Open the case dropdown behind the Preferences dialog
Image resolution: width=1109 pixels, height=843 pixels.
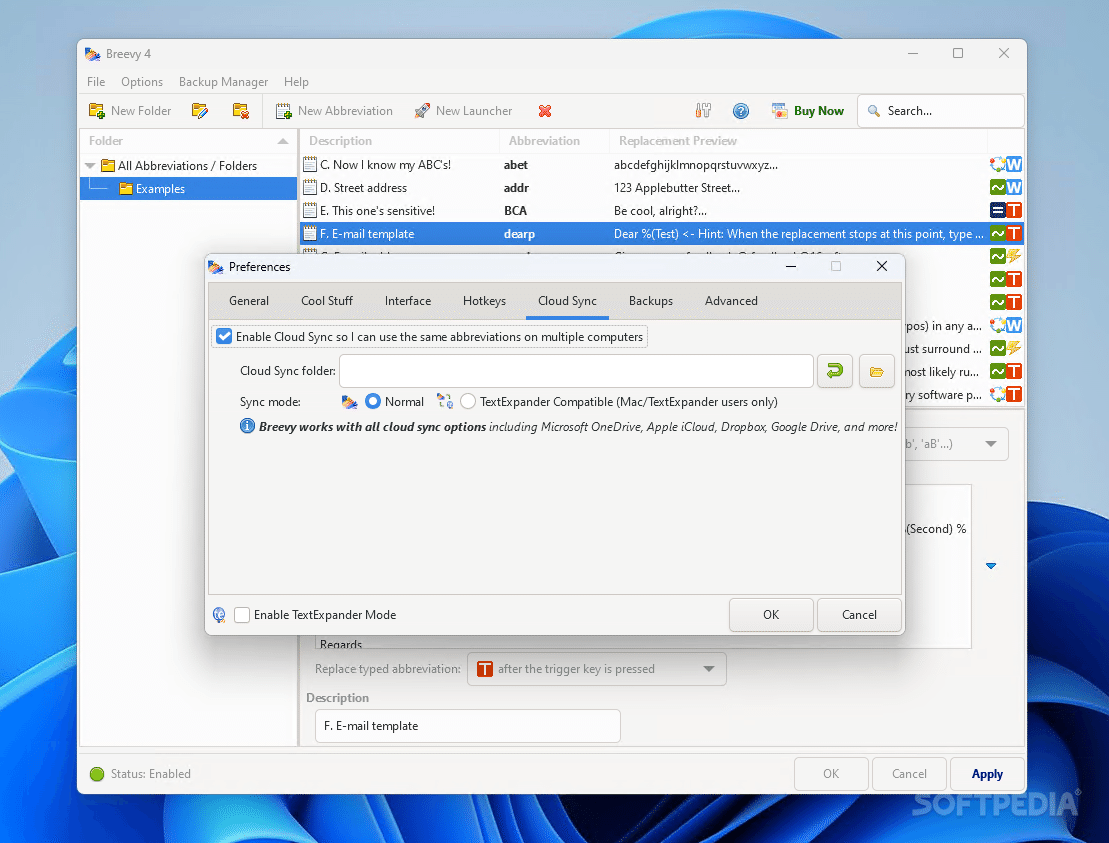coord(991,444)
